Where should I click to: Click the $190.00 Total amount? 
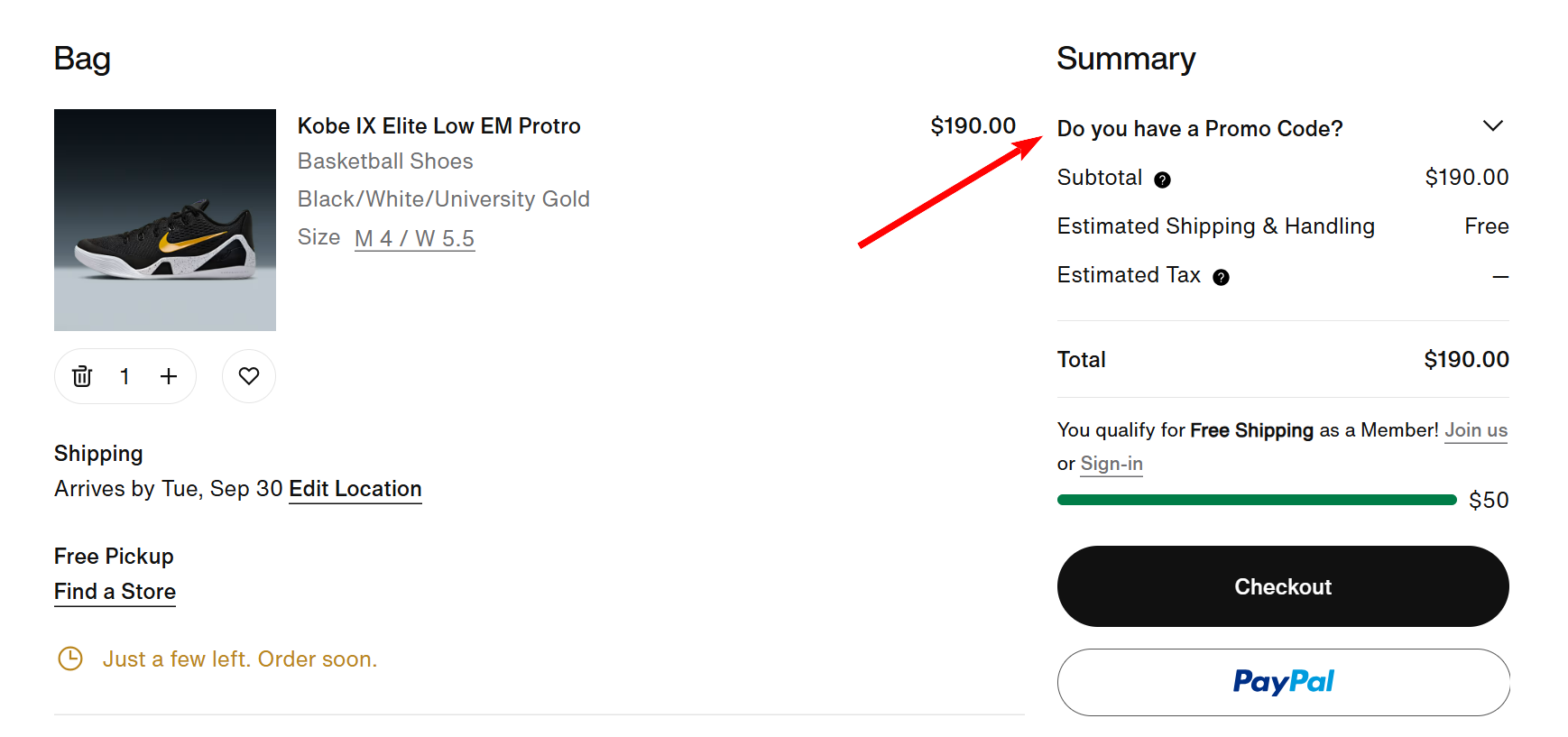(1466, 360)
